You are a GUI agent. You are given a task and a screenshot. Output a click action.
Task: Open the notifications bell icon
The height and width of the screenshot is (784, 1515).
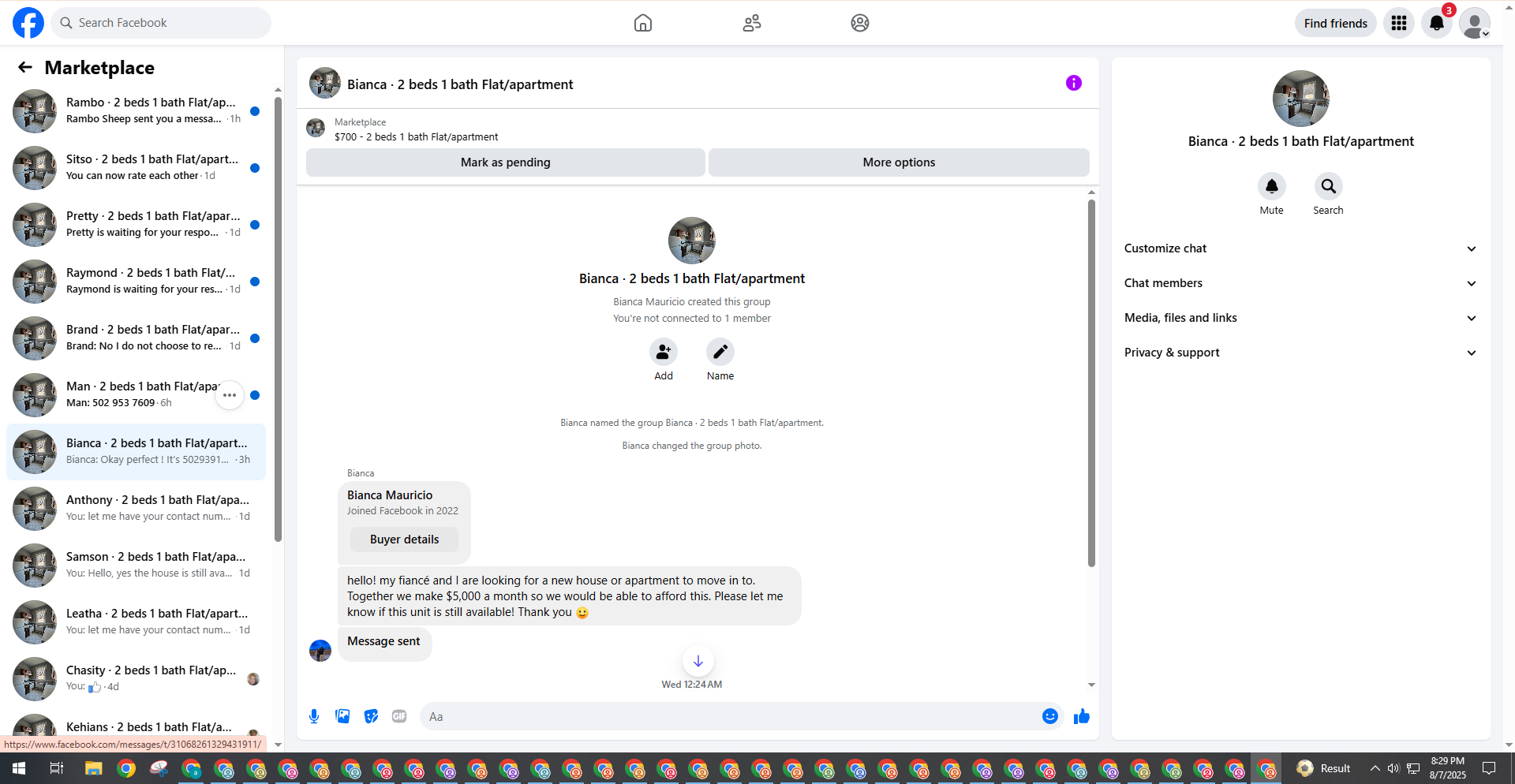click(1437, 23)
